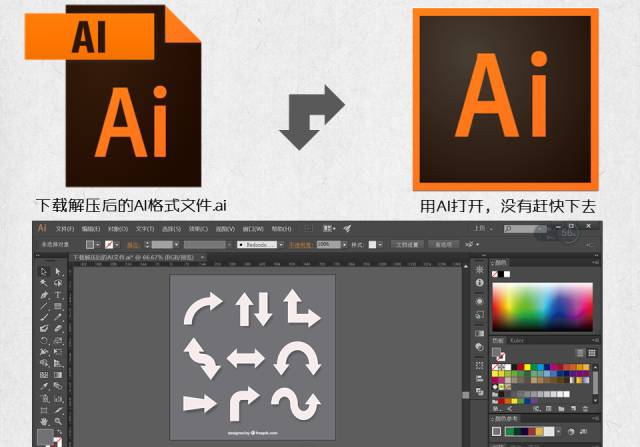Select the Rectangle tool
This screenshot has height=447, width=640.
pos(58,306)
